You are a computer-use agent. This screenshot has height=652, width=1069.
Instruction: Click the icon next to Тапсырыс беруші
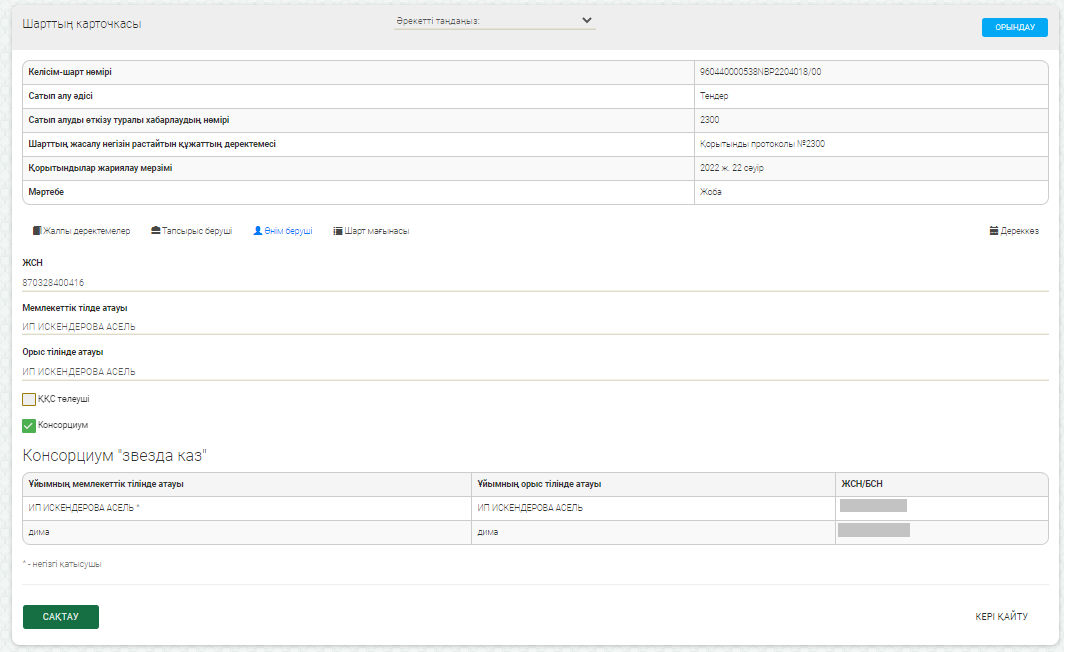click(156, 231)
